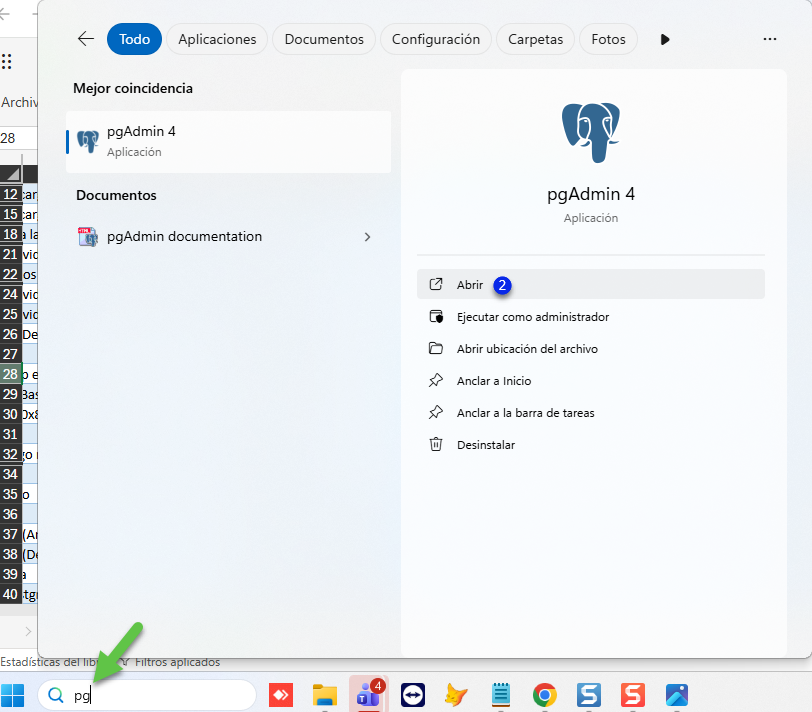Open the red Snagit Editor icon on taskbar

[633, 695]
